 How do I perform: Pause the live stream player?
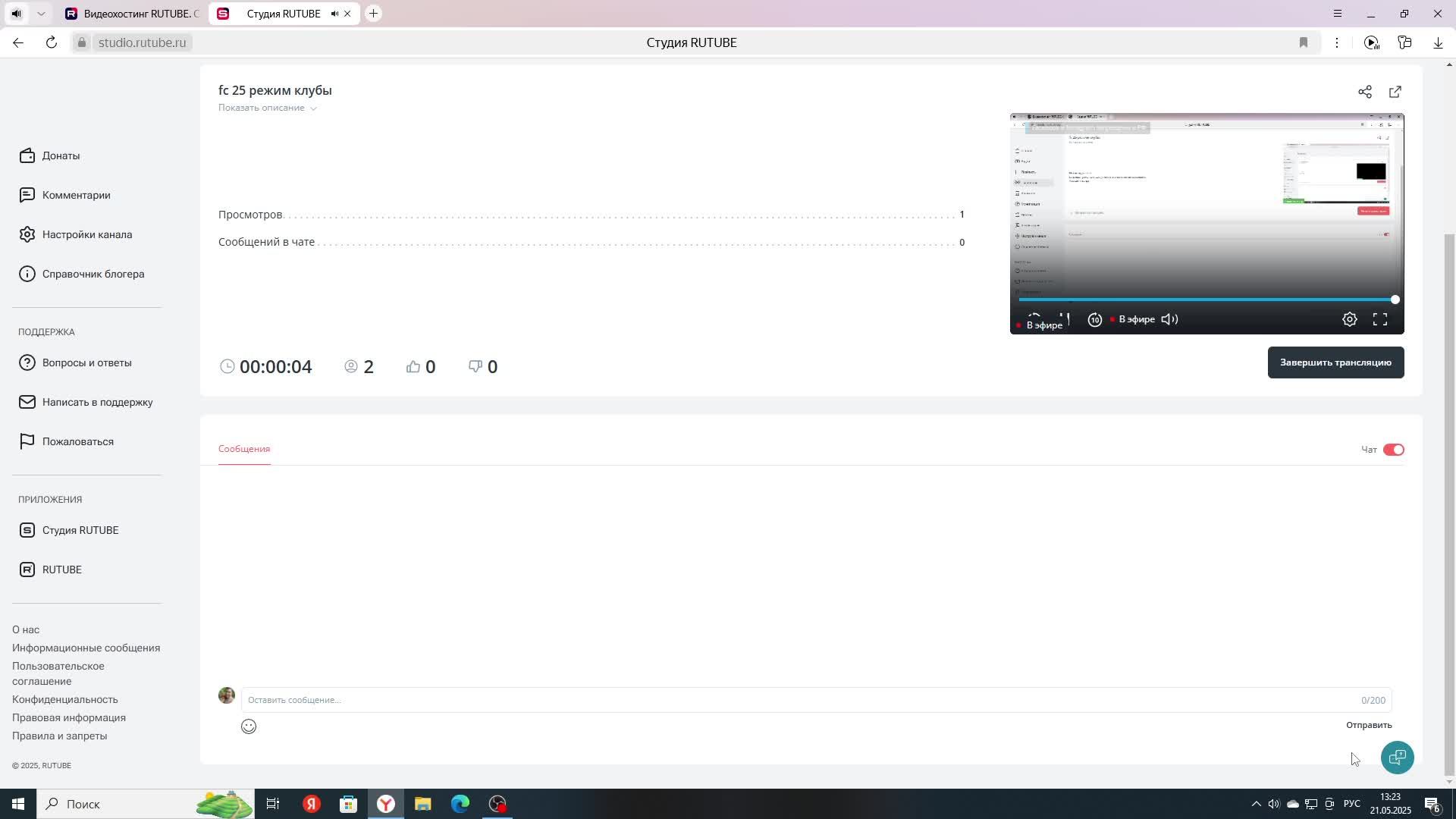[x=1065, y=317]
